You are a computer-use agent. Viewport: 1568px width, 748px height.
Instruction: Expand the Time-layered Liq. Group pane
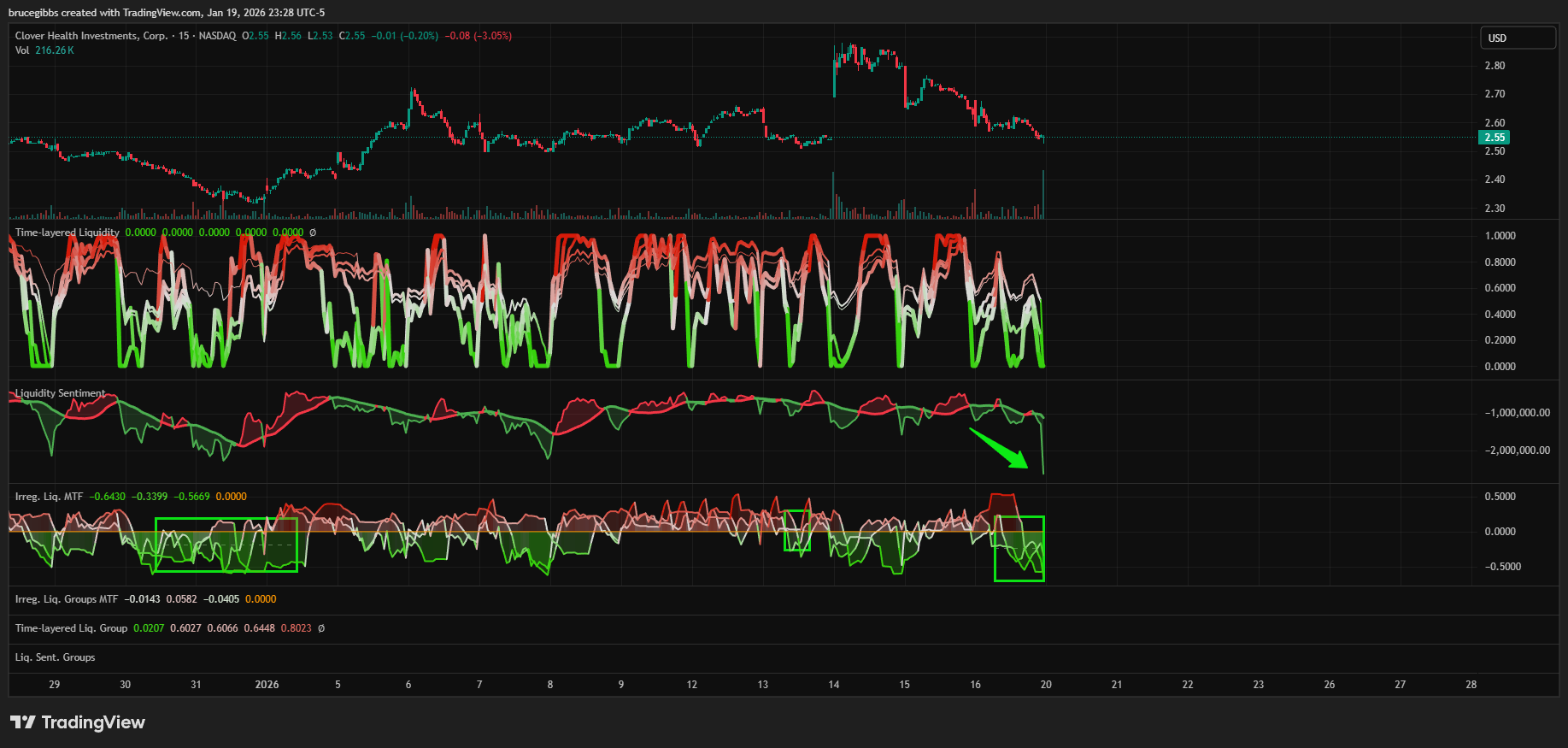71,628
